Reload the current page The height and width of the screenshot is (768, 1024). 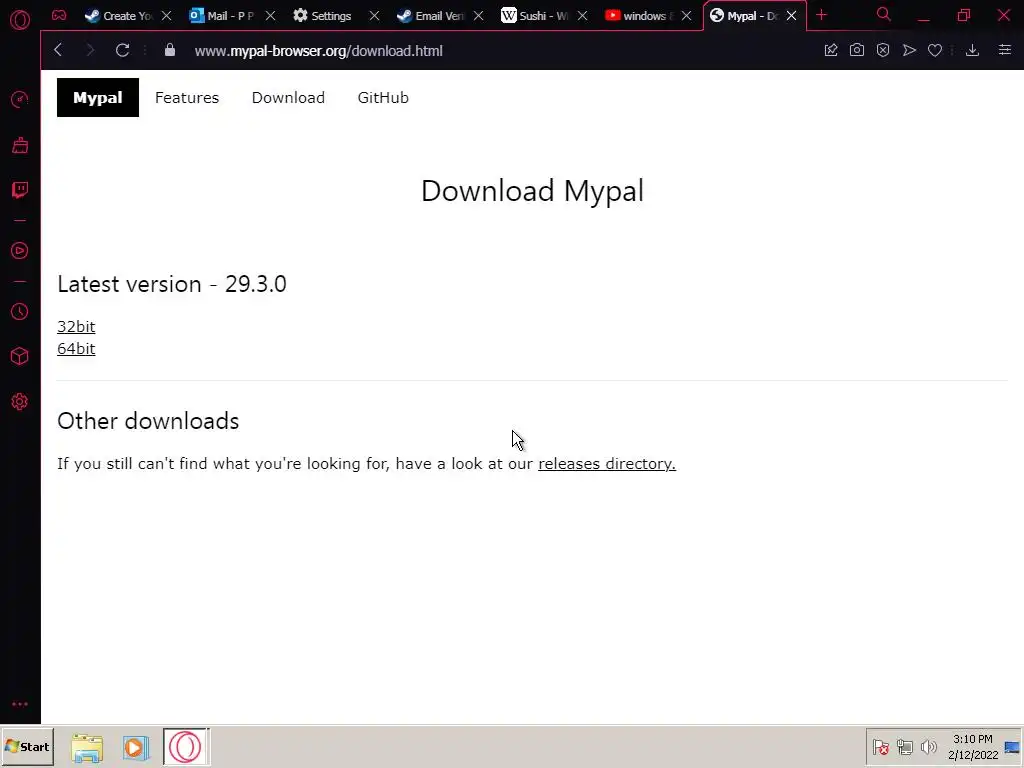pos(122,50)
